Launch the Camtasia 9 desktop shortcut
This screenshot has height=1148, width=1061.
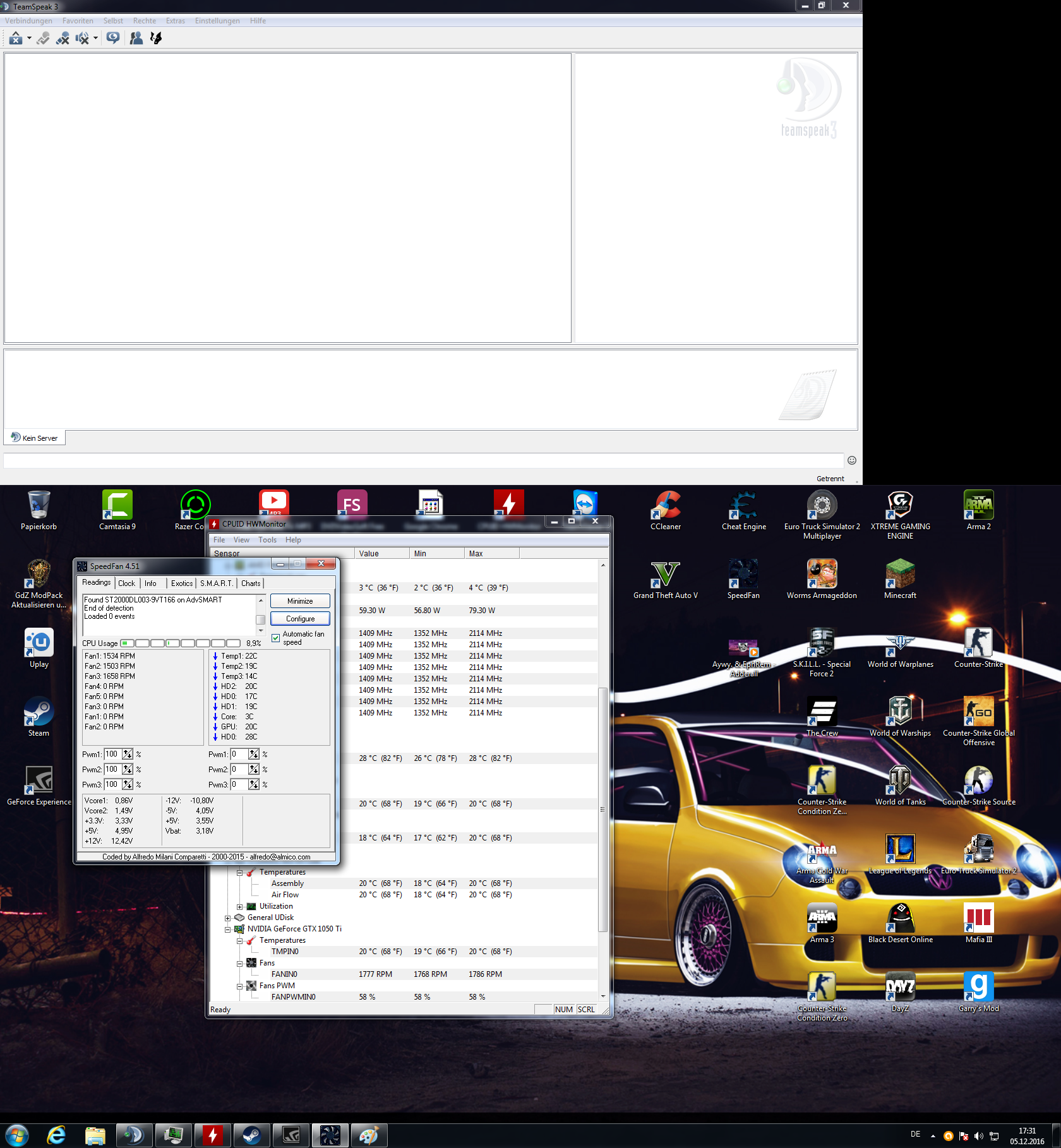117,511
